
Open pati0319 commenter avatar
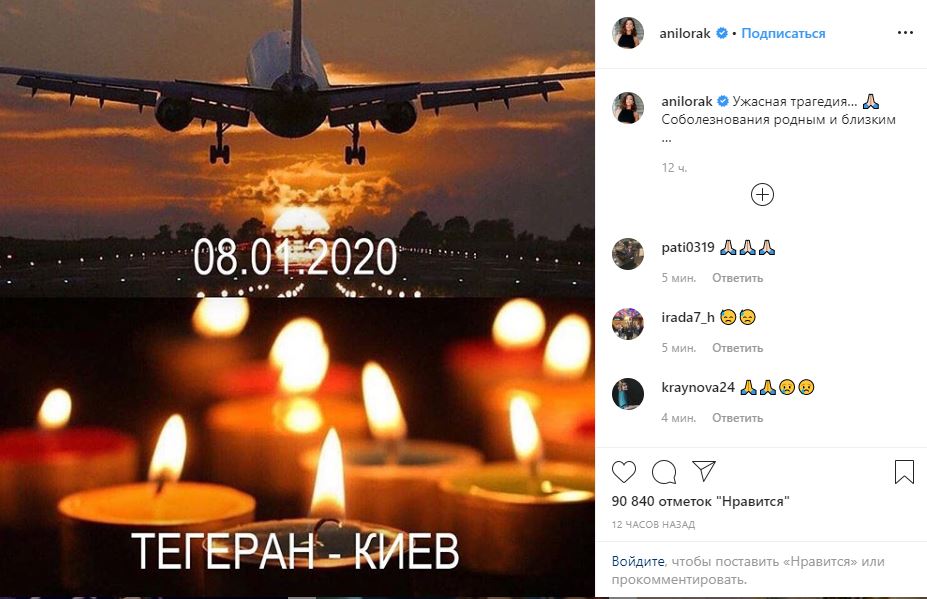point(628,254)
